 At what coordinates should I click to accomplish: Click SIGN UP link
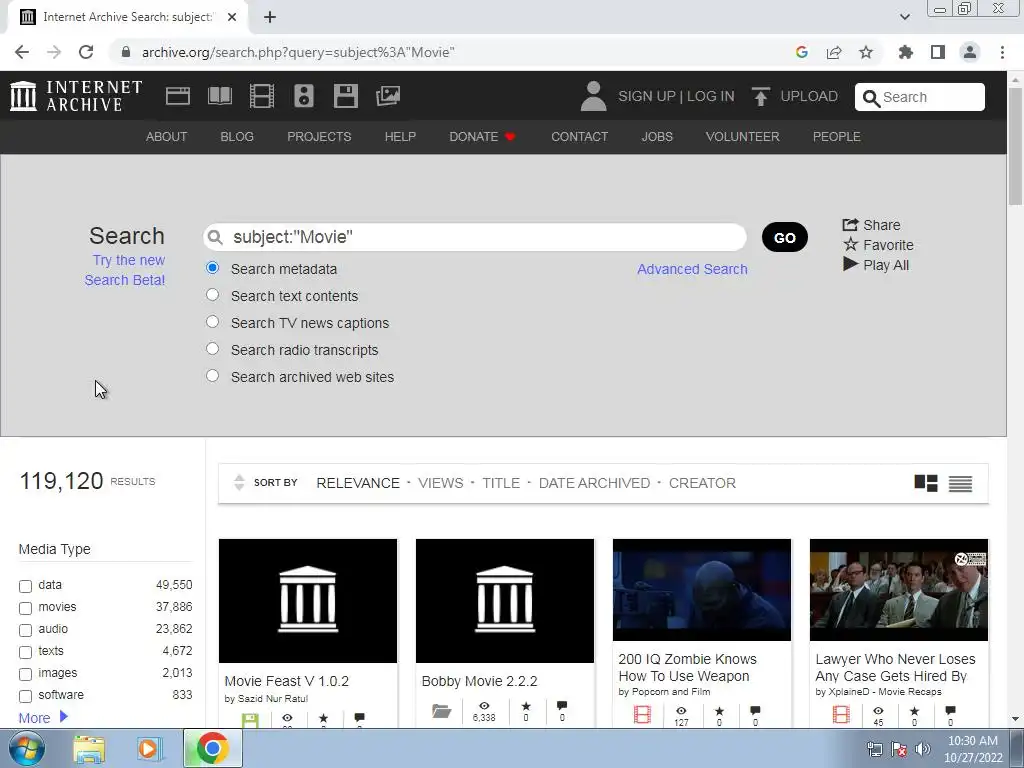[x=647, y=96]
